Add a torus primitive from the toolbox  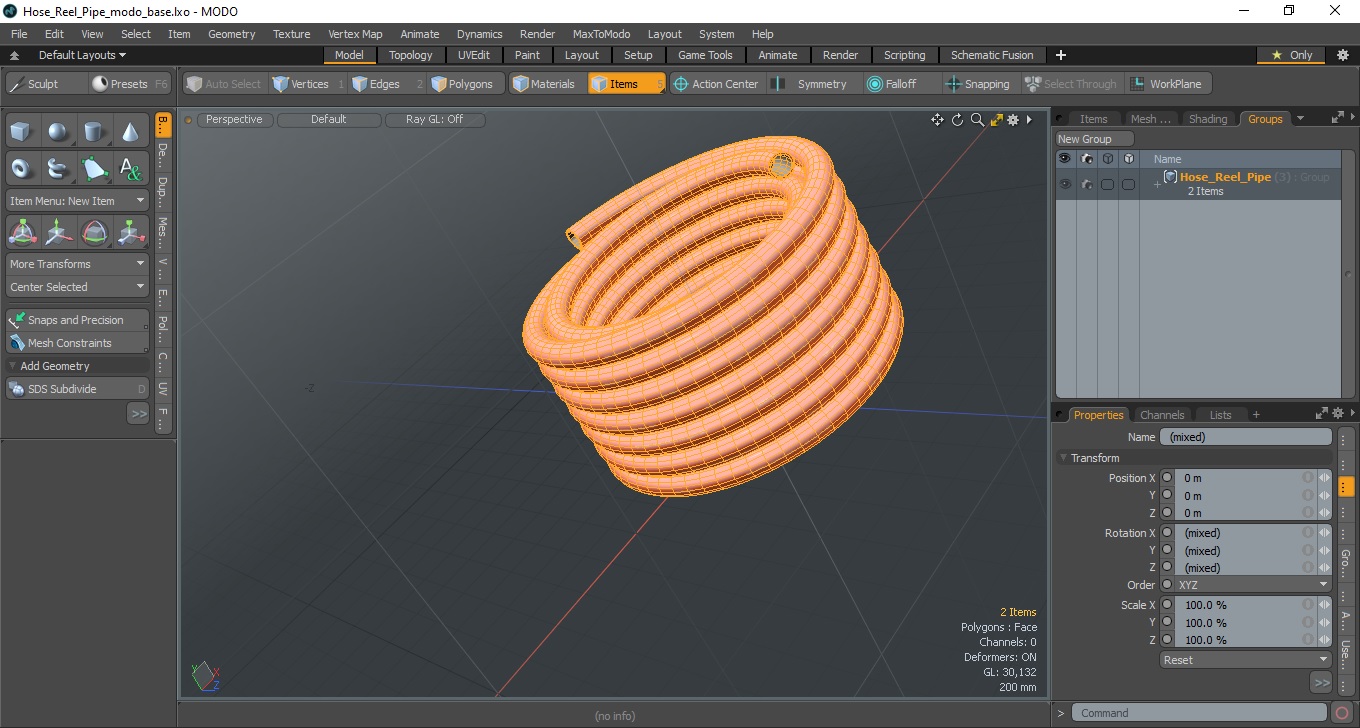click(23, 168)
